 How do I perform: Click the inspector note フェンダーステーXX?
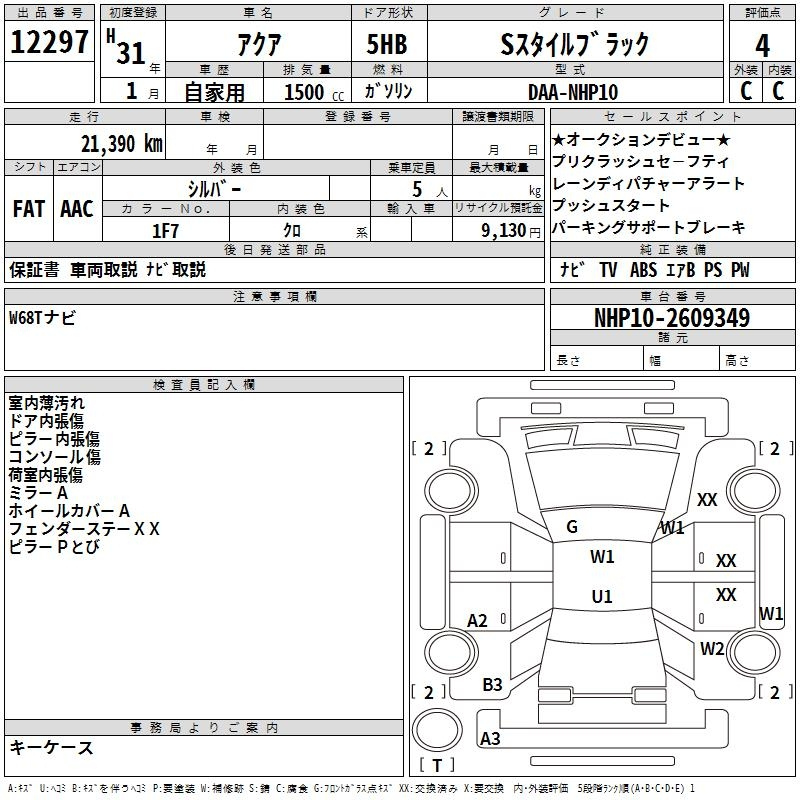click(x=84, y=529)
